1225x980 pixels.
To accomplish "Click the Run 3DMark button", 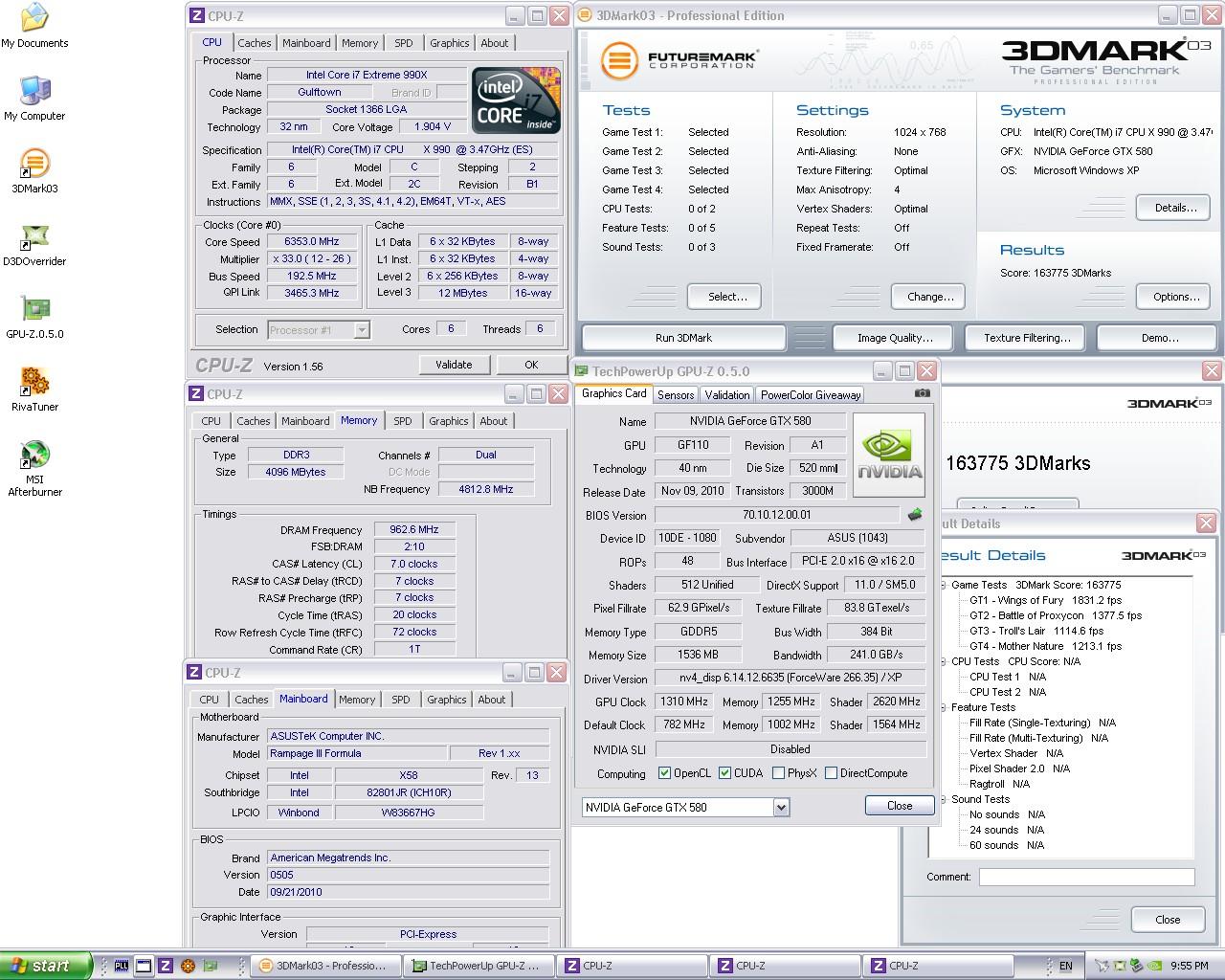I will (683, 338).
